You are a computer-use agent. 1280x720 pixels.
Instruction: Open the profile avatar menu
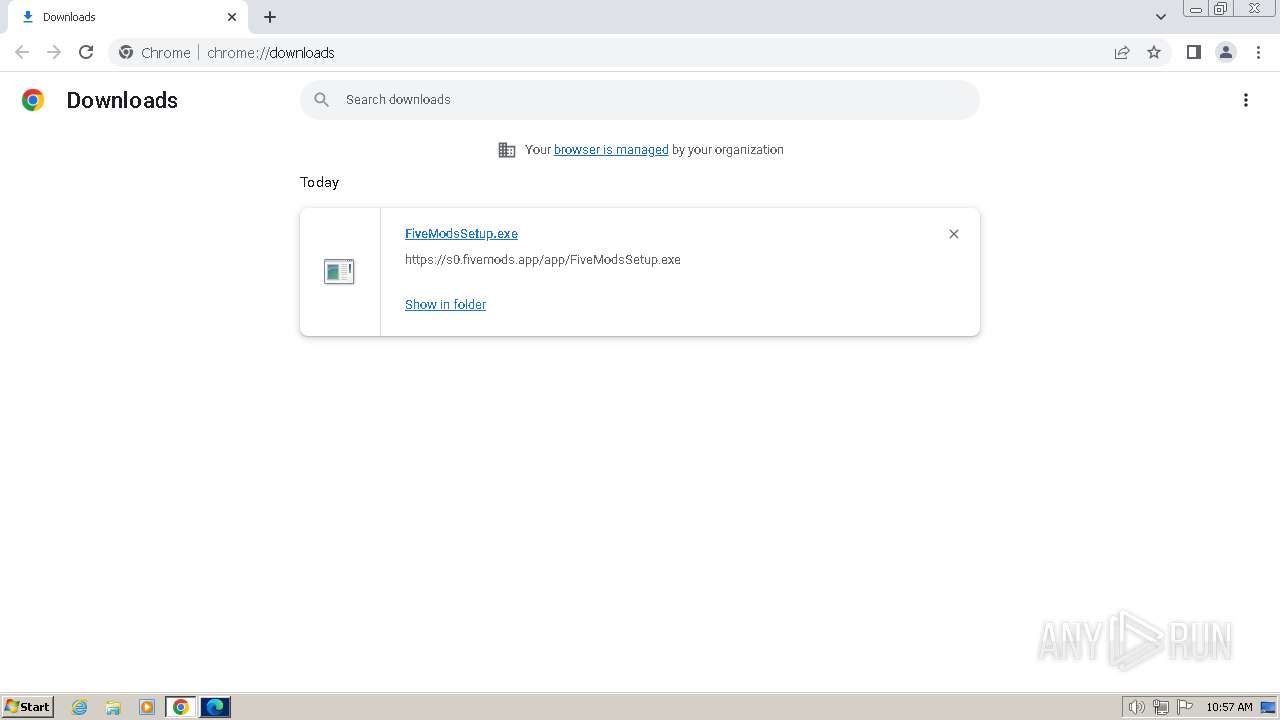coord(1226,52)
